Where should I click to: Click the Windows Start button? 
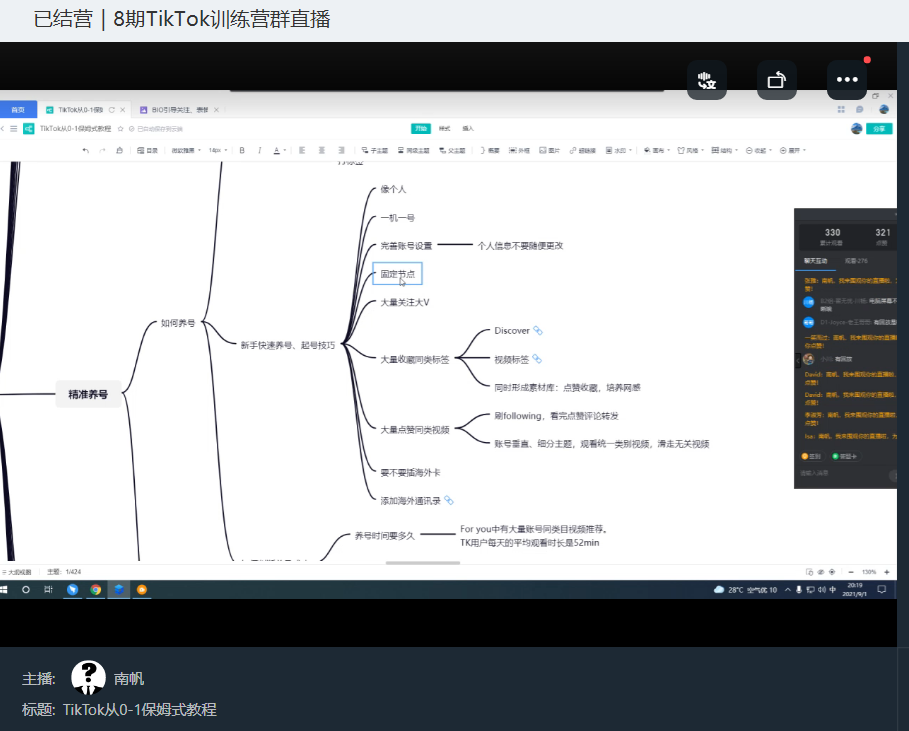point(3,590)
